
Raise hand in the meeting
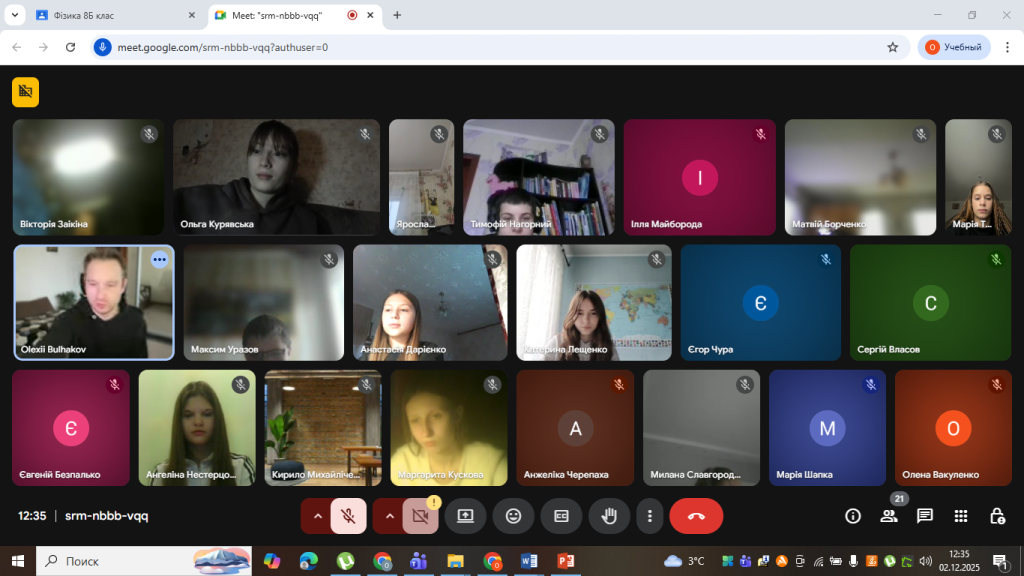click(609, 516)
